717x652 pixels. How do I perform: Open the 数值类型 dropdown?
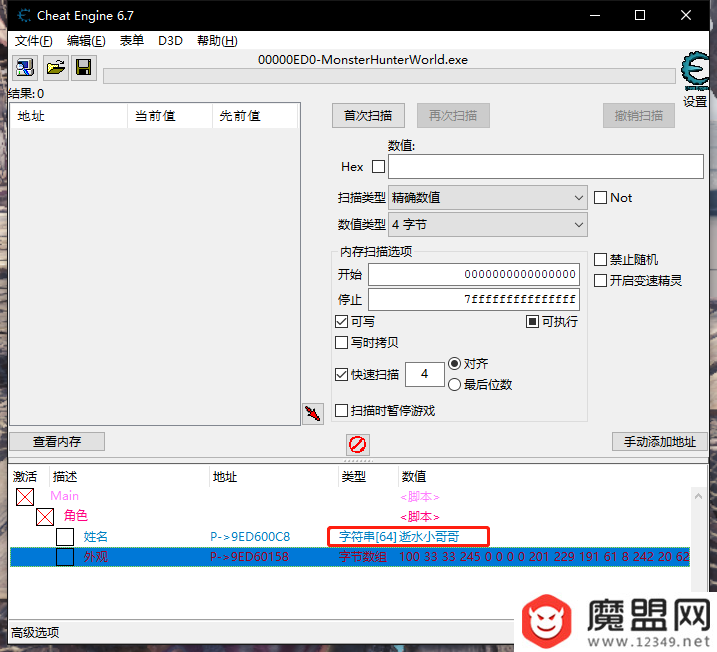[x=487, y=224]
